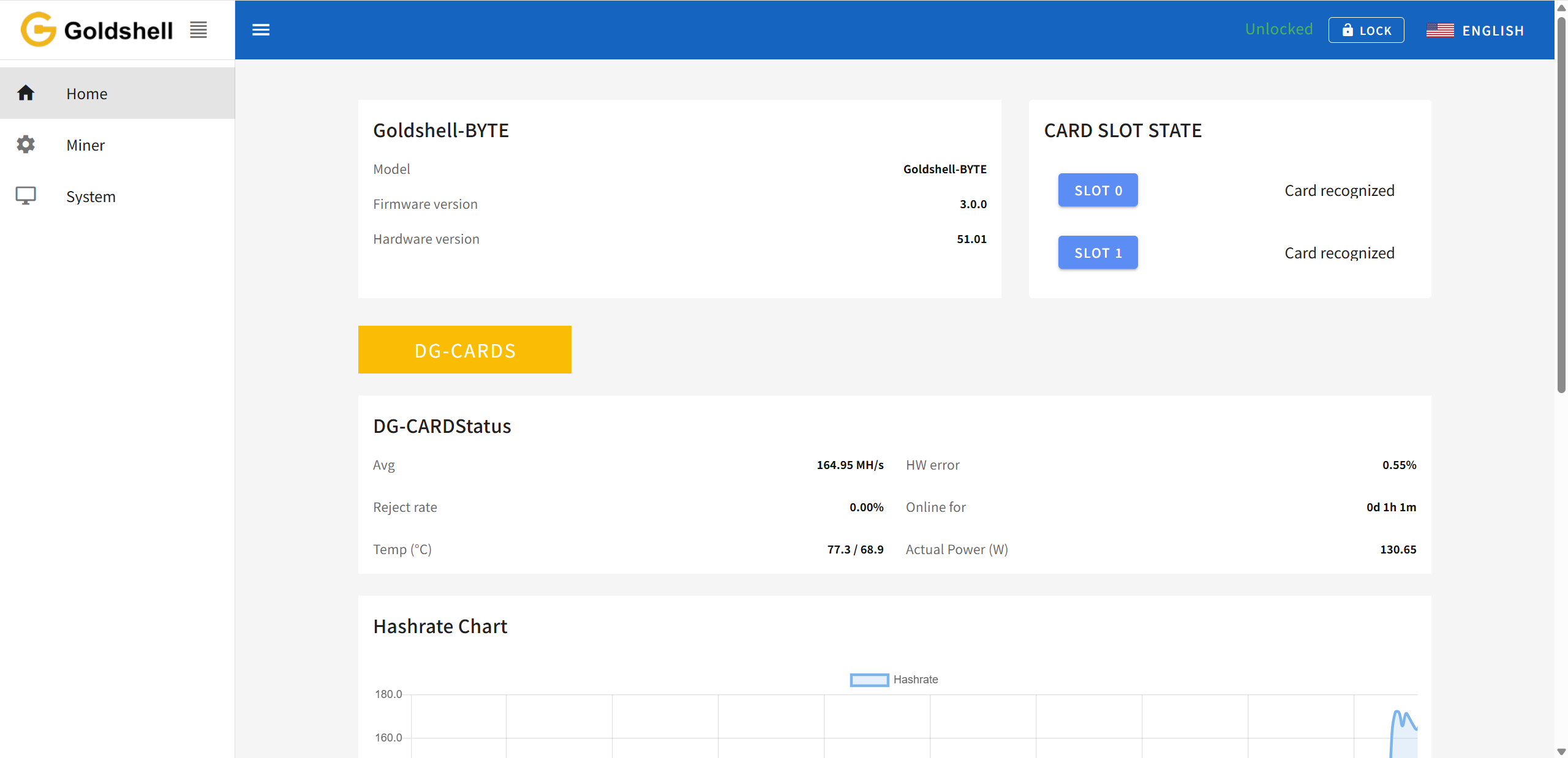Open the Home menu item
Screen dimensions: 1568x758
click(118, 93)
